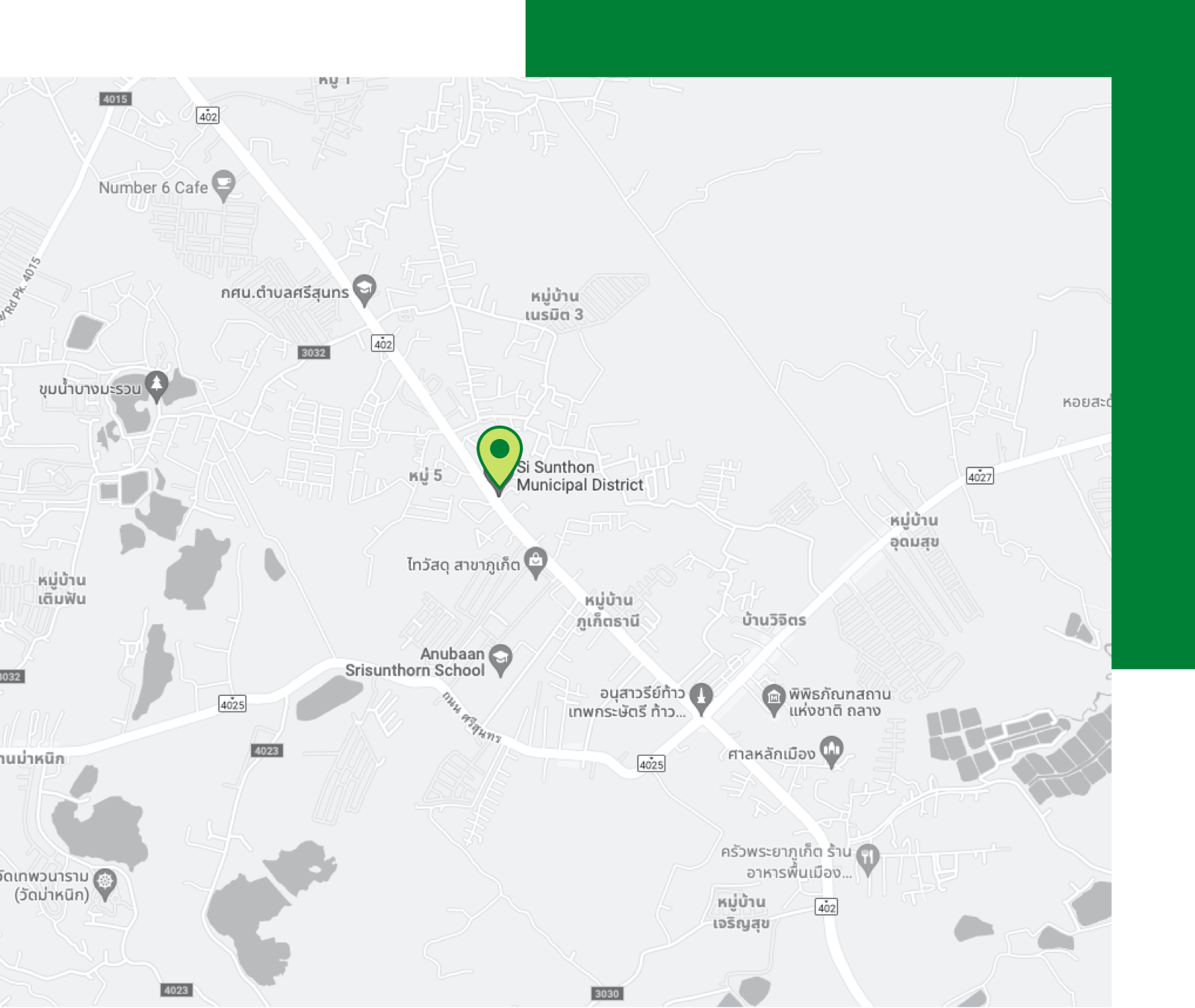The width and height of the screenshot is (1195, 1008).
Task: Click the 4025 road shield near monument
Action: coord(651,763)
